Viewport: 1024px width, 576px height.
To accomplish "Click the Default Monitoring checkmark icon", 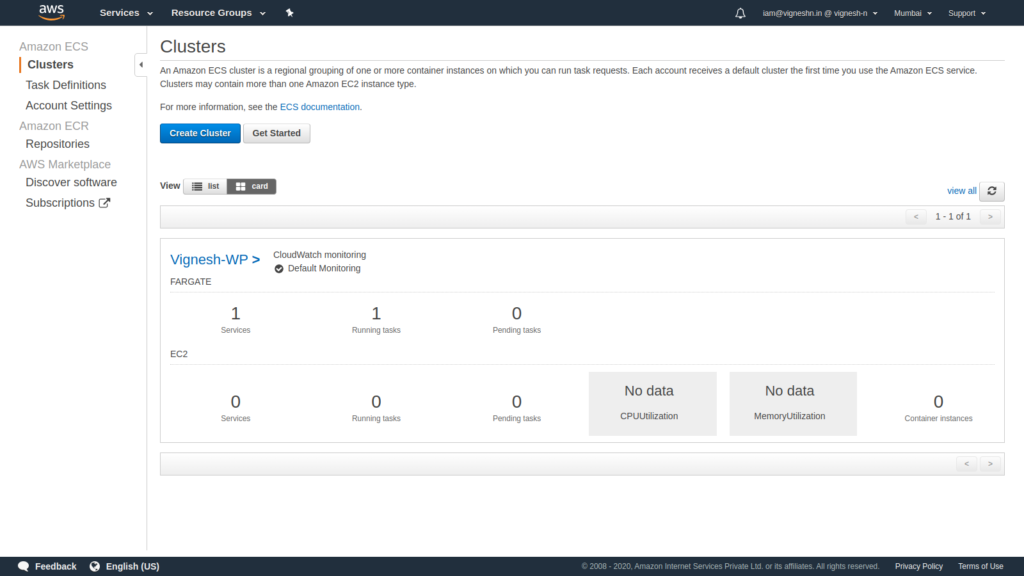I will [279, 268].
